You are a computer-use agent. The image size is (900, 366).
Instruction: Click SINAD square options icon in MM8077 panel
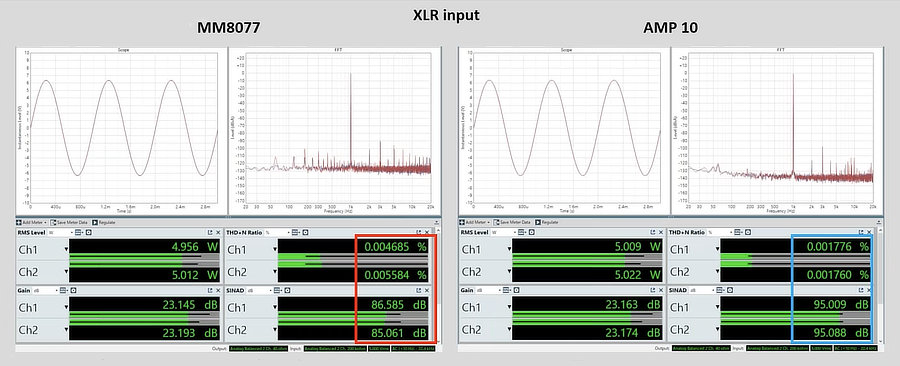coord(287,290)
